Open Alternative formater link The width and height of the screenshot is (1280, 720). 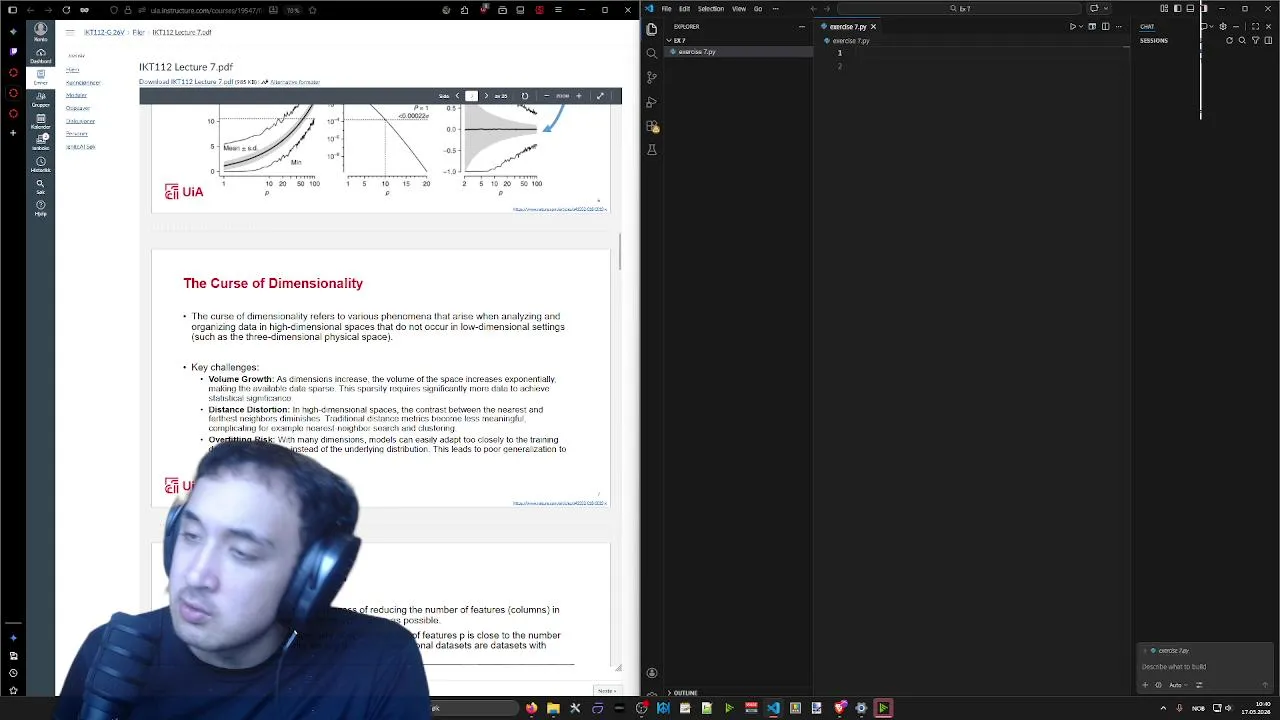pos(294,82)
